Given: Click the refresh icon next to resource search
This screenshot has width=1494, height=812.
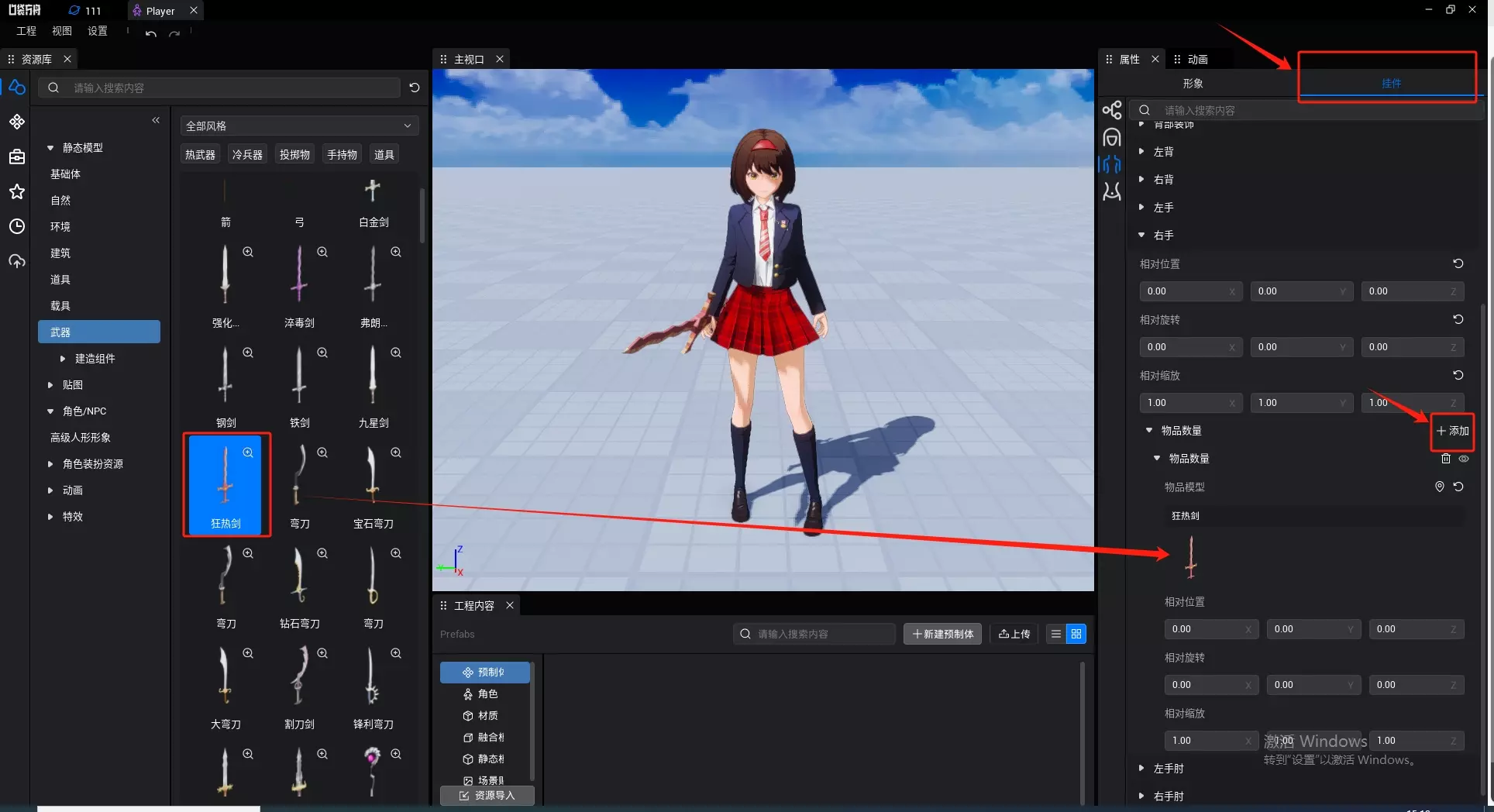Looking at the screenshot, I should pyautogui.click(x=415, y=88).
